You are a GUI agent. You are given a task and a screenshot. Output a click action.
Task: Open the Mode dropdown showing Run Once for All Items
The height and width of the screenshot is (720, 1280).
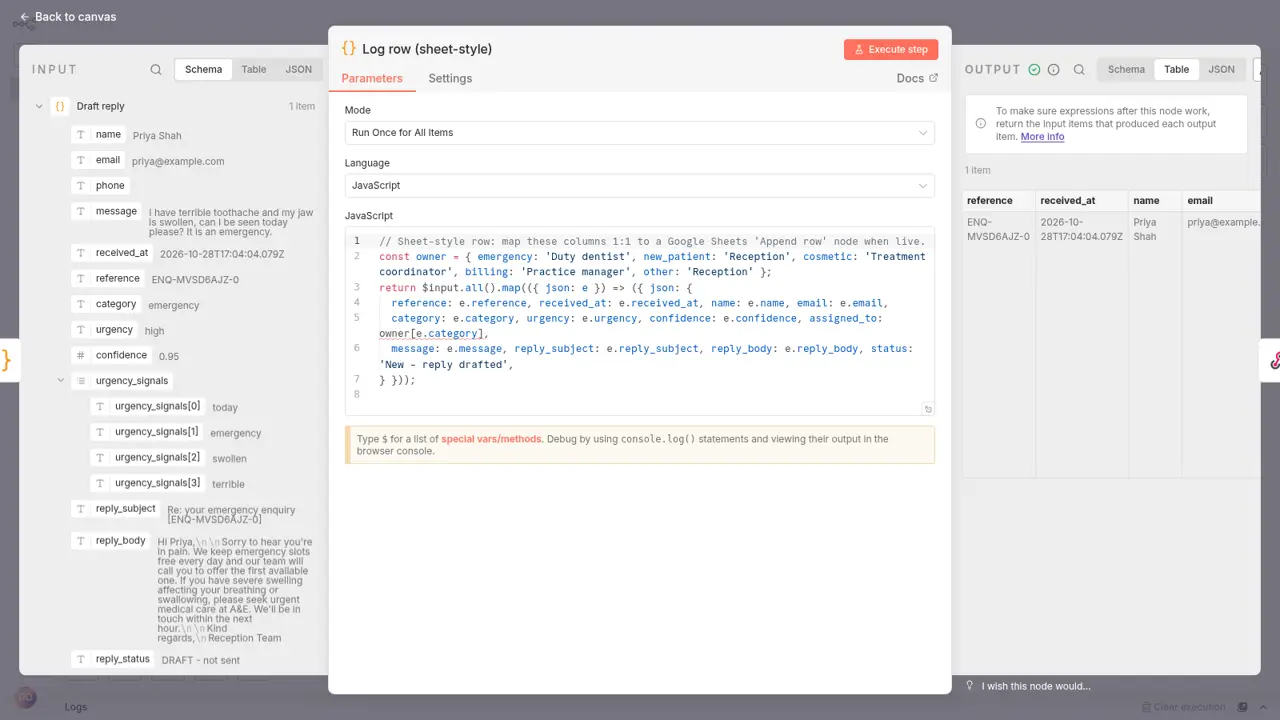click(x=640, y=132)
